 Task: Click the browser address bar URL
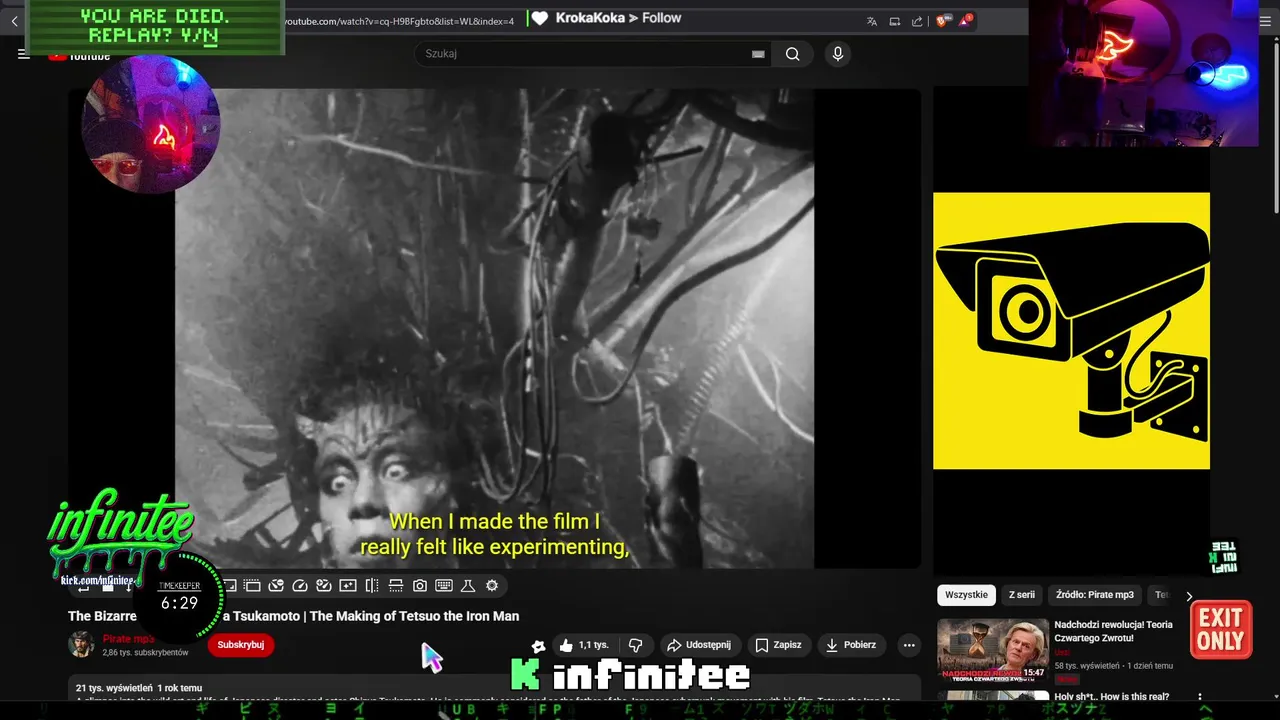[398, 21]
